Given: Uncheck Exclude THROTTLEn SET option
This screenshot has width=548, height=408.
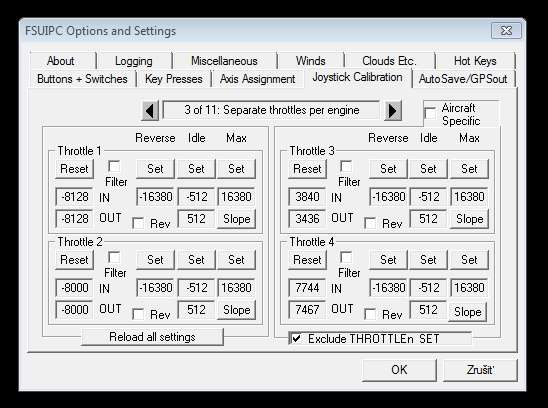Looking at the screenshot, I should click(296, 338).
